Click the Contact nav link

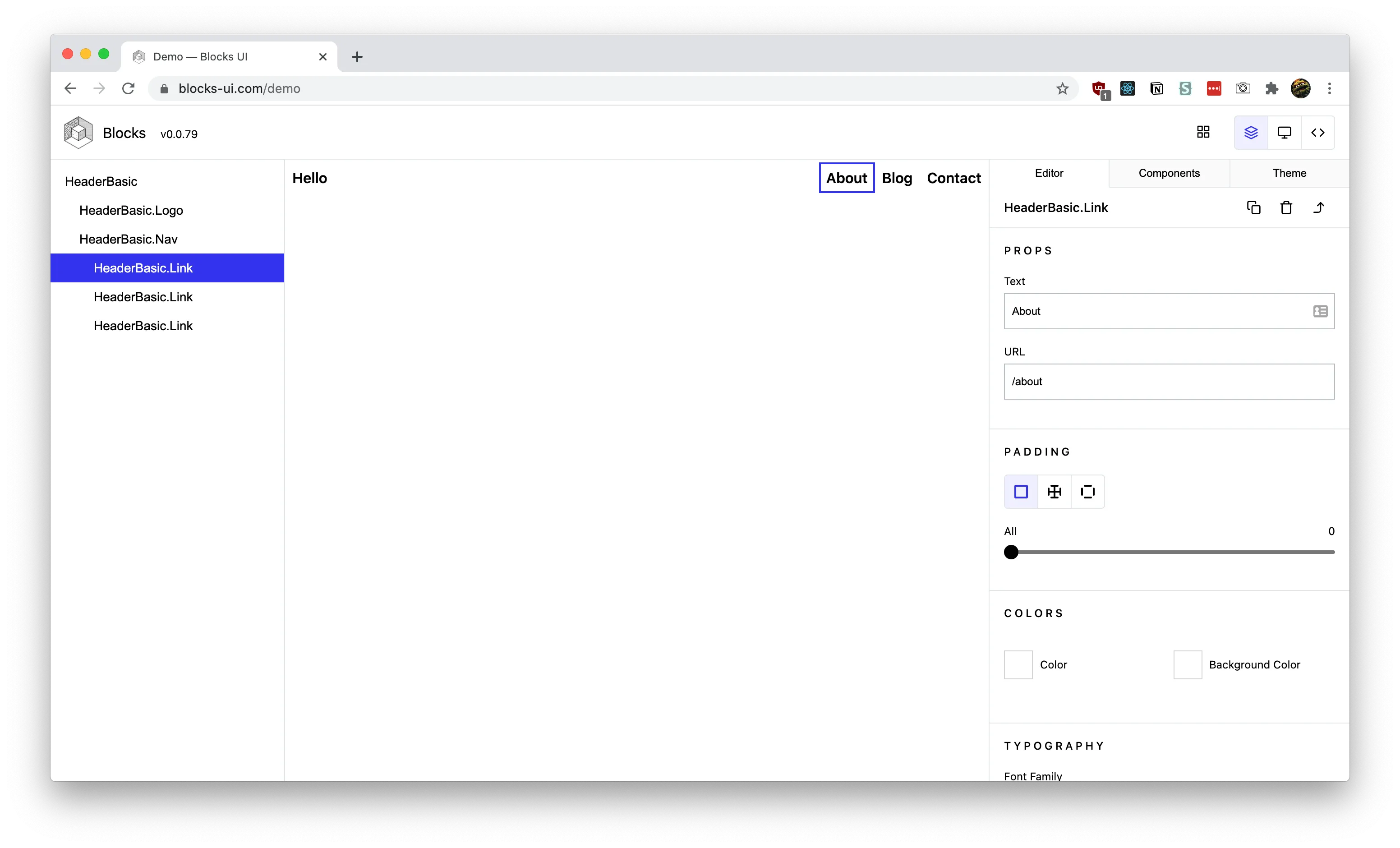[x=953, y=178]
